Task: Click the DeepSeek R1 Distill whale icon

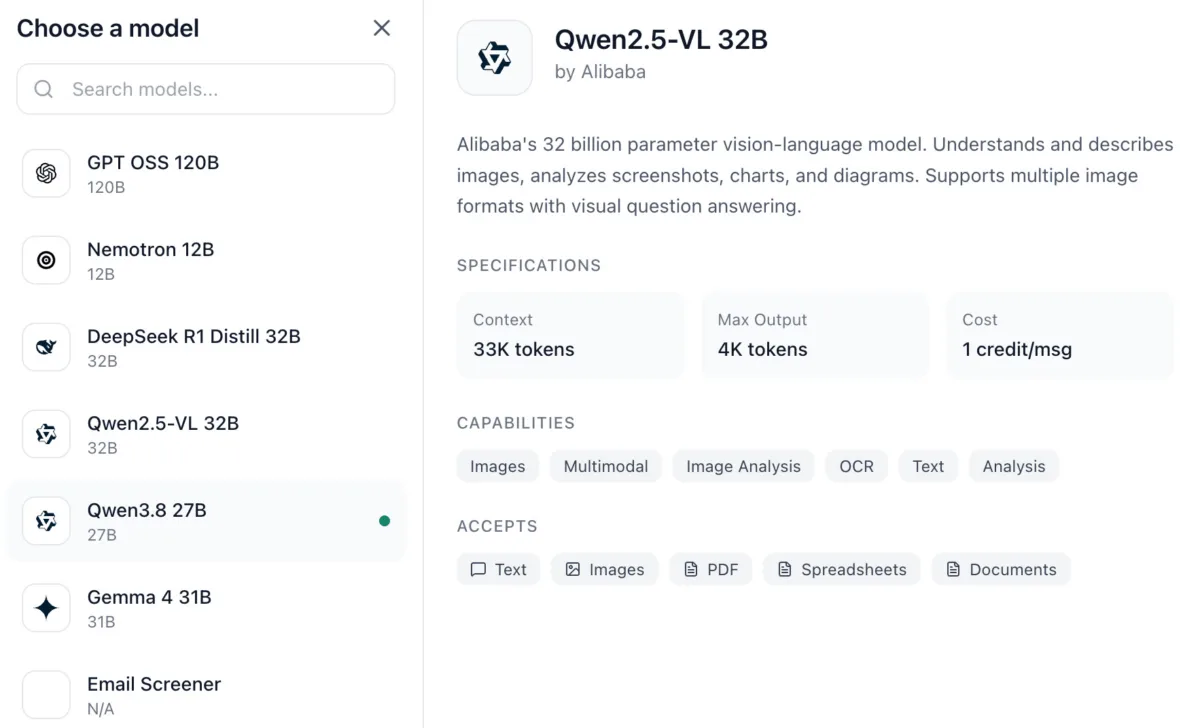Action: [x=46, y=347]
